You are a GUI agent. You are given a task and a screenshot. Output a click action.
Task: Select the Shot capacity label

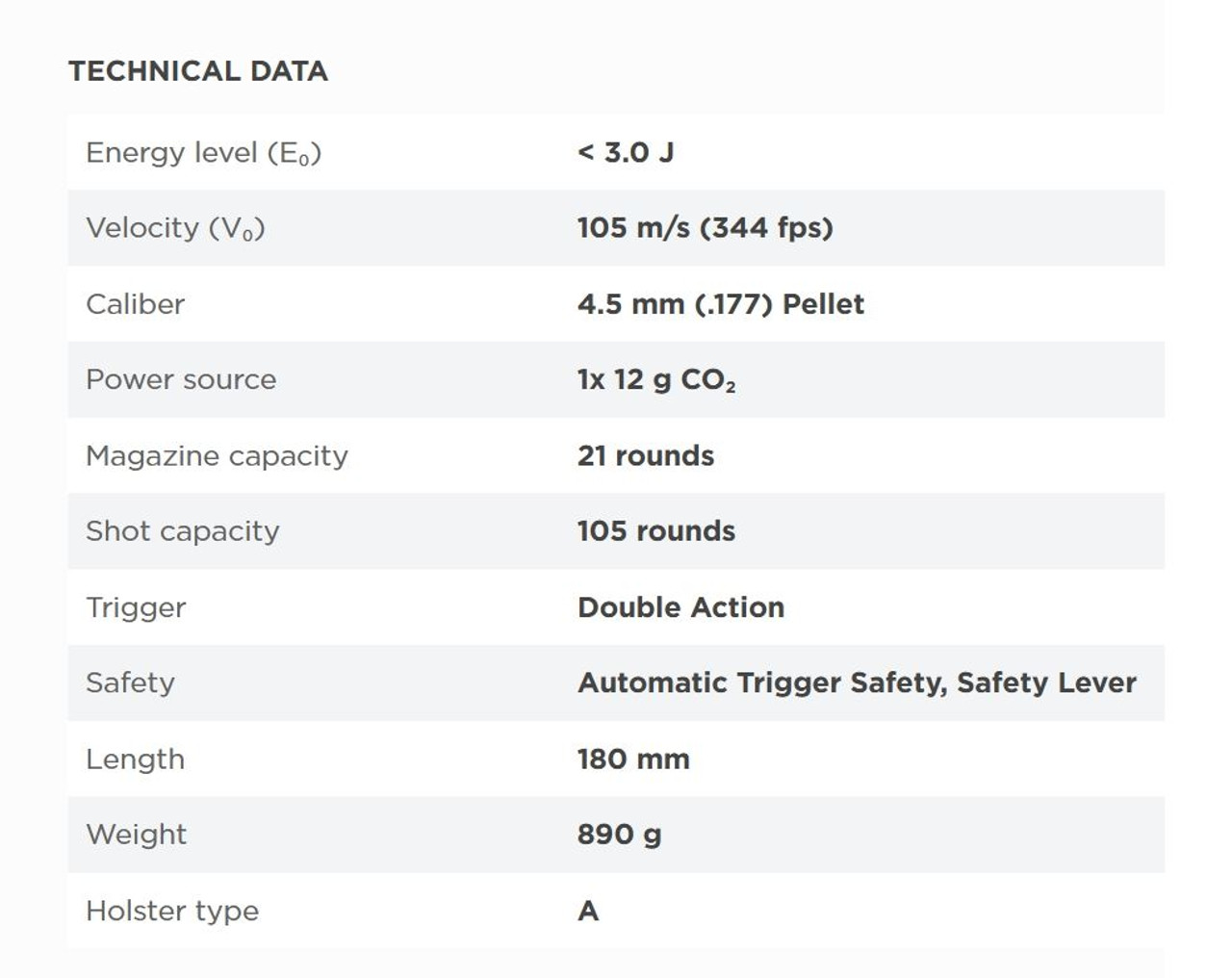coord(182,531)
